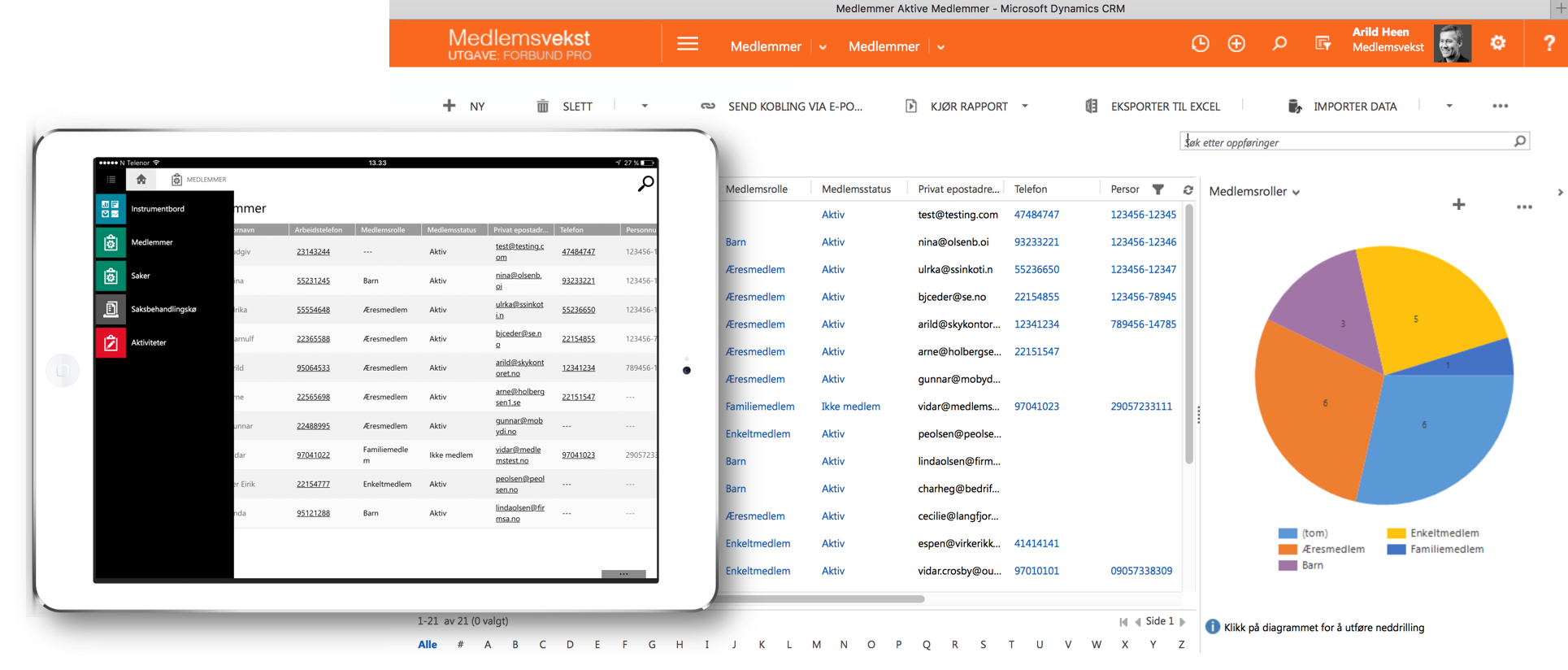This screenshot has height=670, width=1568.
Task: Open Ikke medlem status link
Action: click(850, 407)
